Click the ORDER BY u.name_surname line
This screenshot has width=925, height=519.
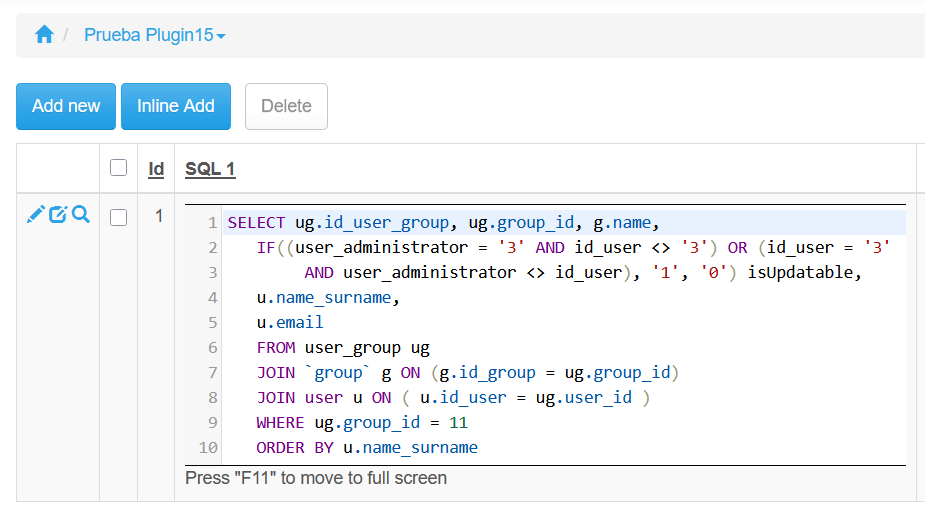tap(367, 448)
